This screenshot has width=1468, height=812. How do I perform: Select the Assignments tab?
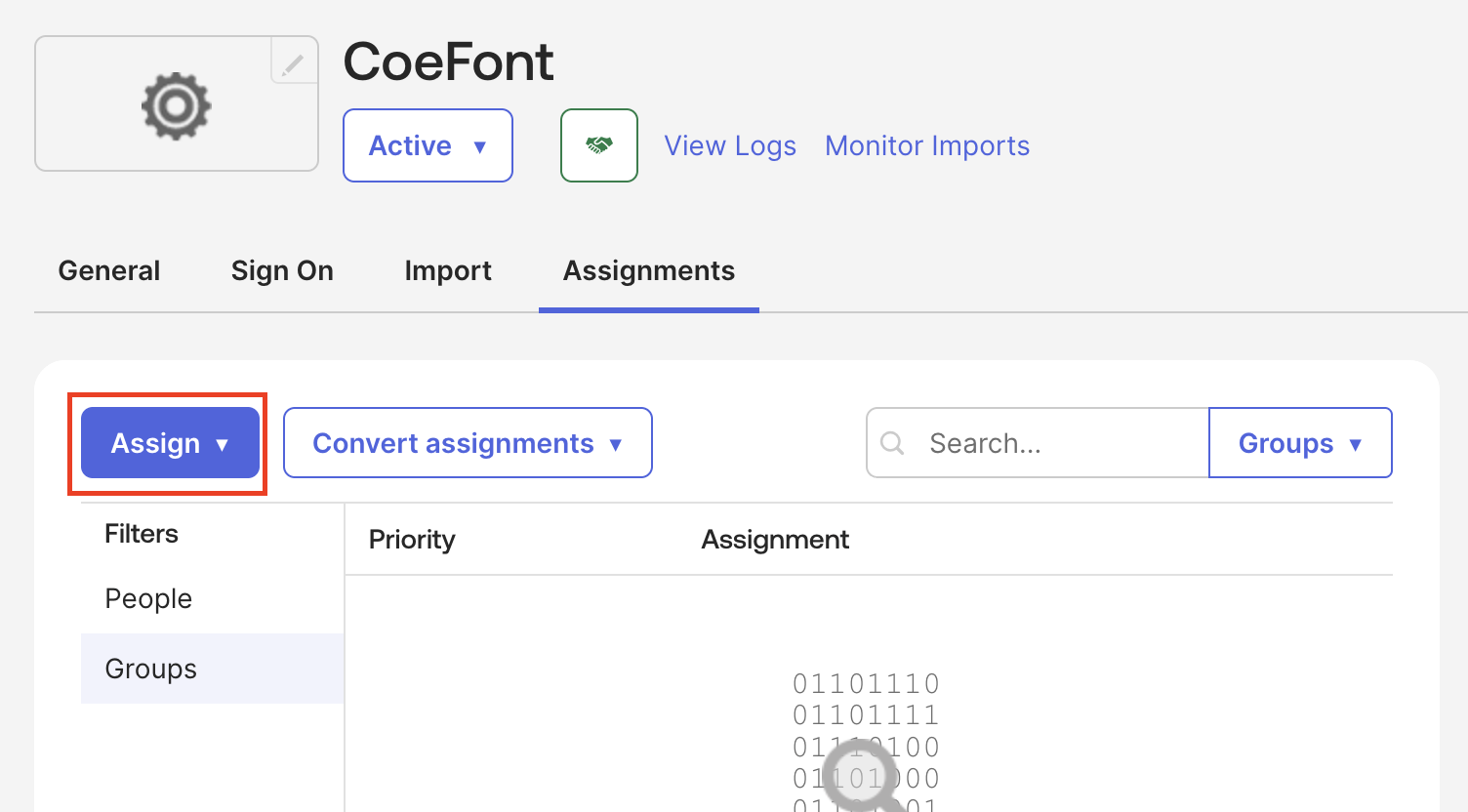[x=649, y=270]
